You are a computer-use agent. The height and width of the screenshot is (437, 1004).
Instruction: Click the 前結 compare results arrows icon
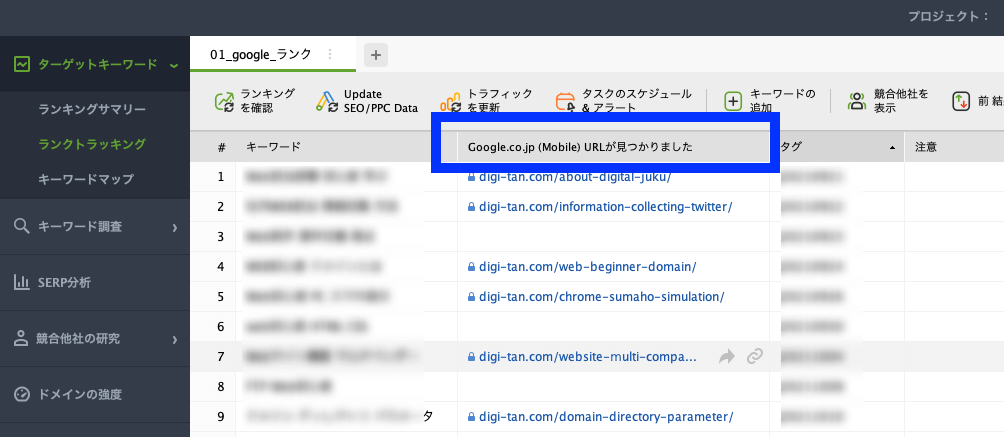point(961,101)
